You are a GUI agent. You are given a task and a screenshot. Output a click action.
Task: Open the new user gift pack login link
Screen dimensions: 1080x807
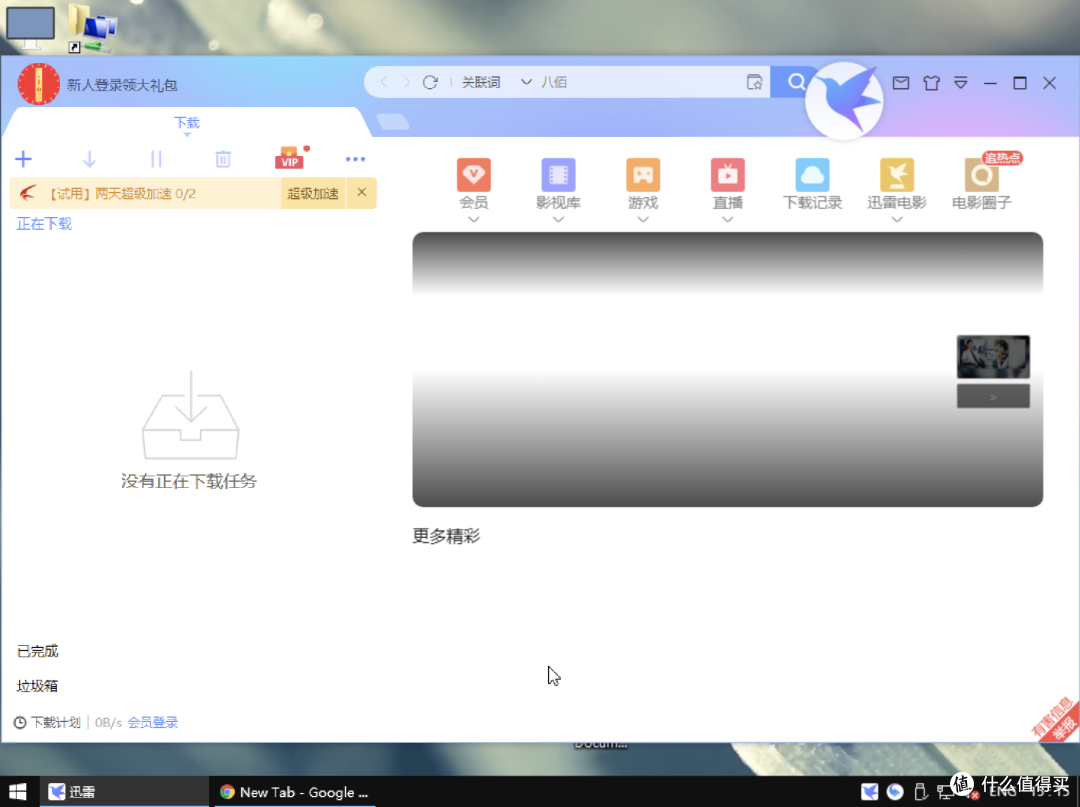(122, 85)
